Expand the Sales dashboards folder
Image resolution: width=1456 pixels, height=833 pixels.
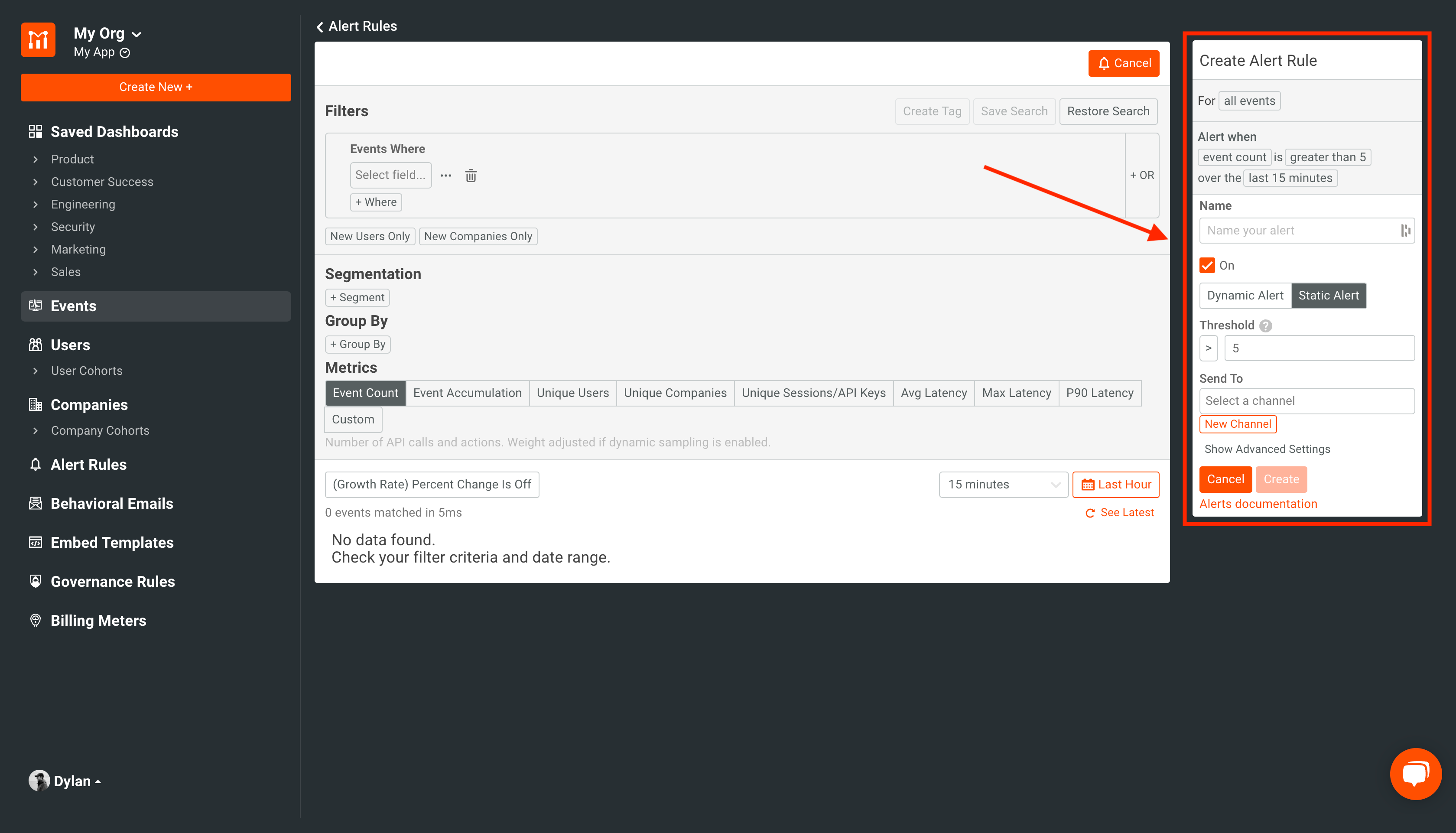pos(36,272)
